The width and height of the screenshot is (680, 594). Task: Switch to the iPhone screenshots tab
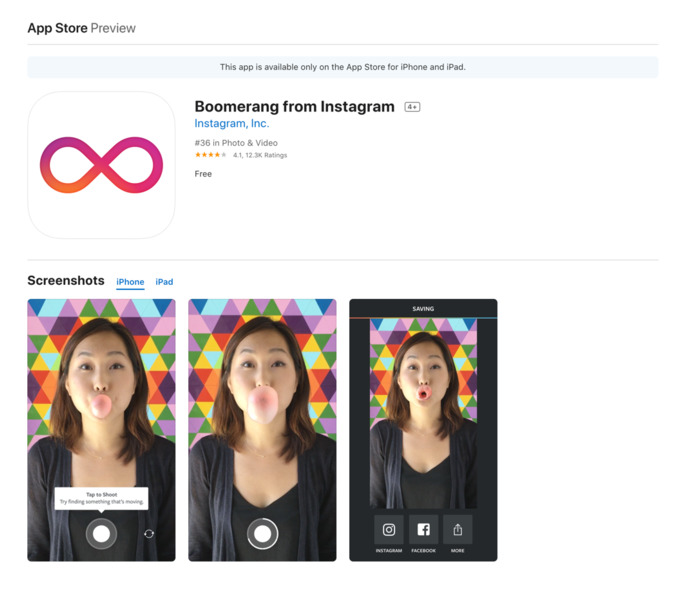130,282
